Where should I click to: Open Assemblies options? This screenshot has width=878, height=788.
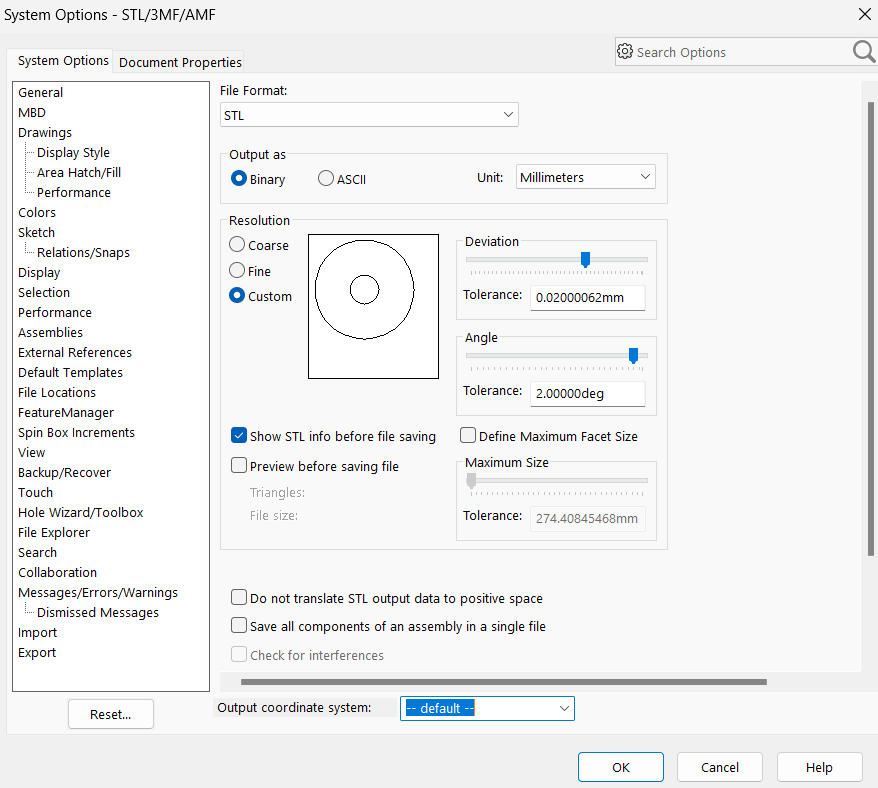(50, 333)
